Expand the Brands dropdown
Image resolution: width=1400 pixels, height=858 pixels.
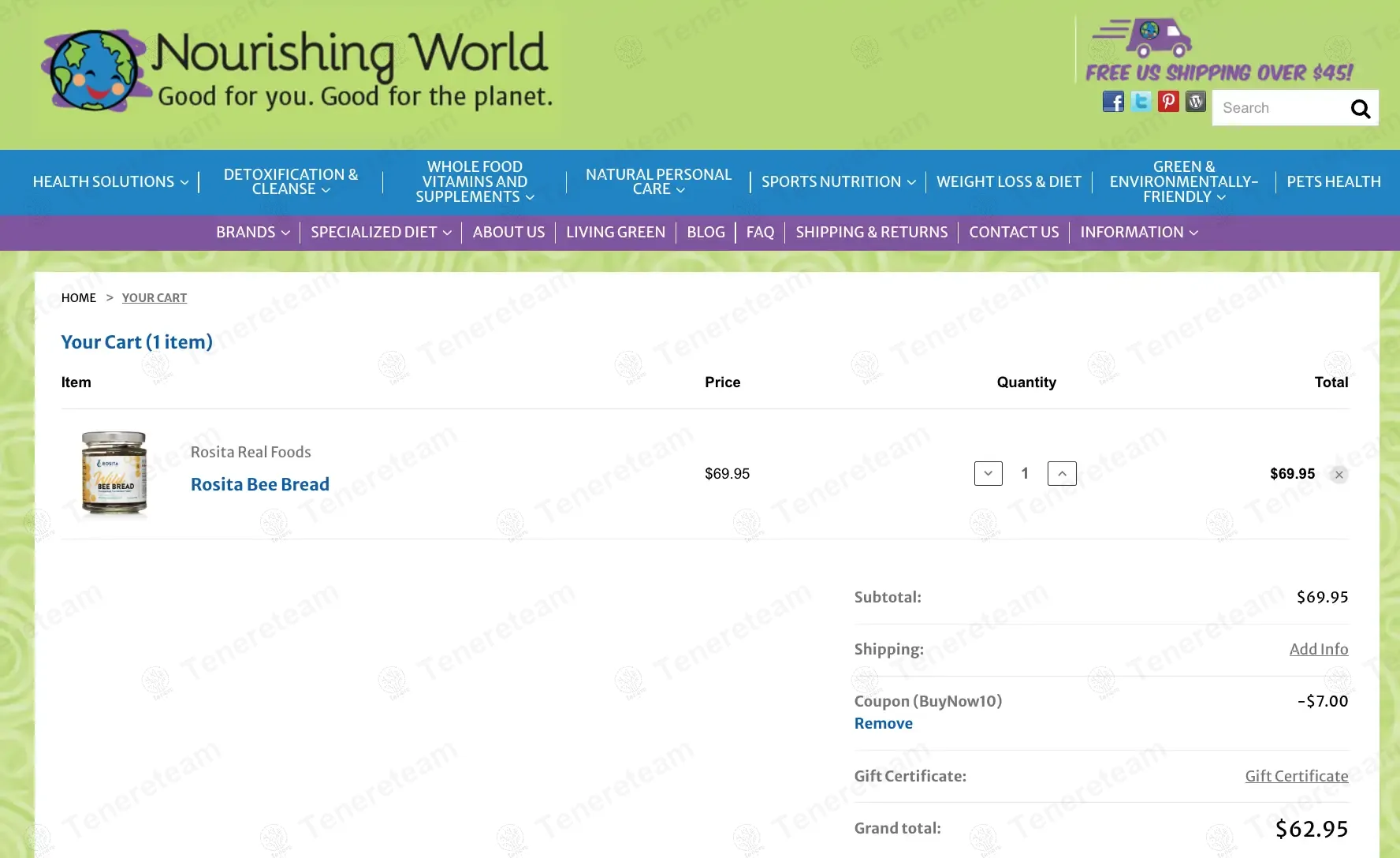tap(253, 232)
